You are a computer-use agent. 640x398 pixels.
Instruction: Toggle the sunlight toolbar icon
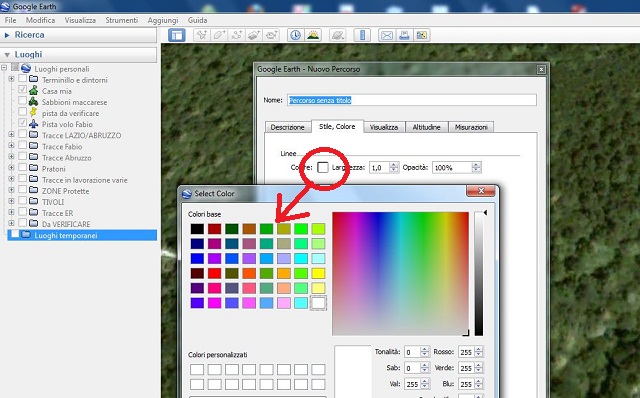[313, 35]
